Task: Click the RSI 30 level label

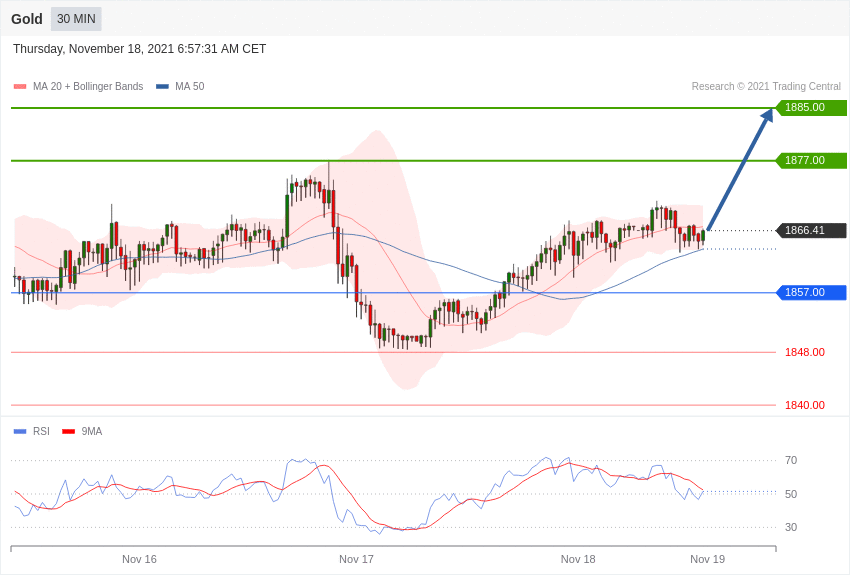Action: pos(791,527)
